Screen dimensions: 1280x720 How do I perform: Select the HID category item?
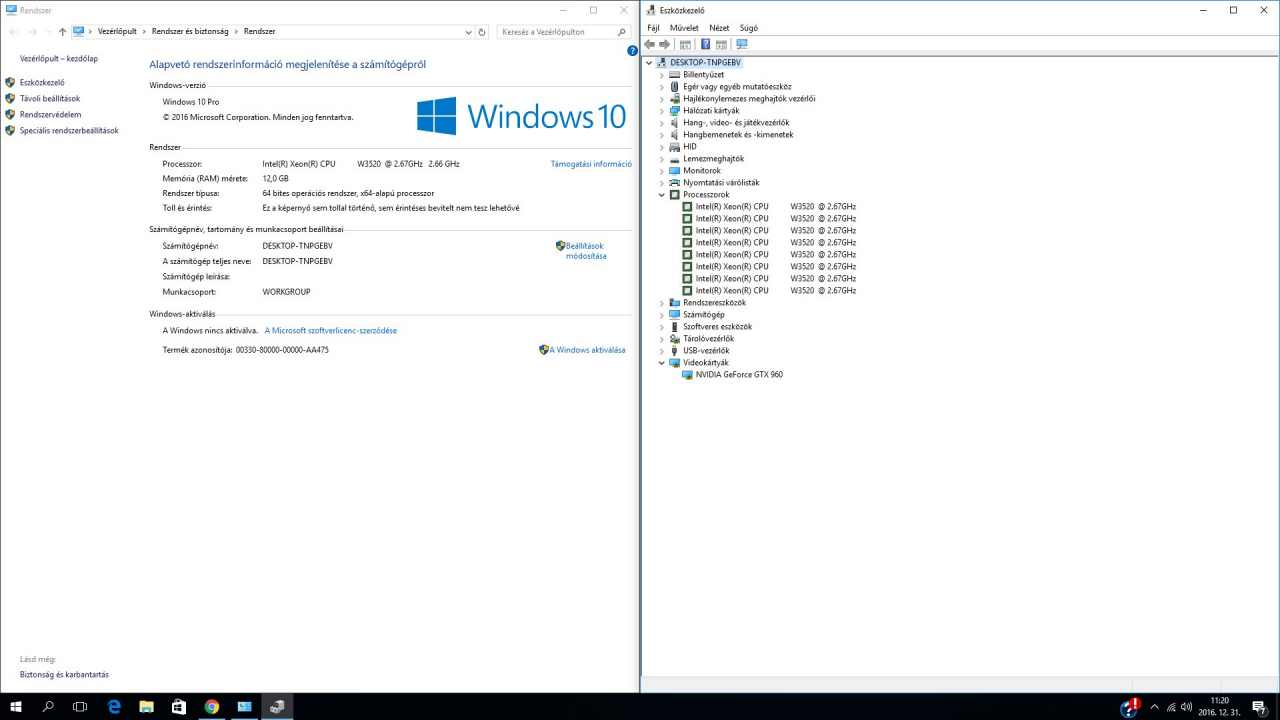click(690, 147)
